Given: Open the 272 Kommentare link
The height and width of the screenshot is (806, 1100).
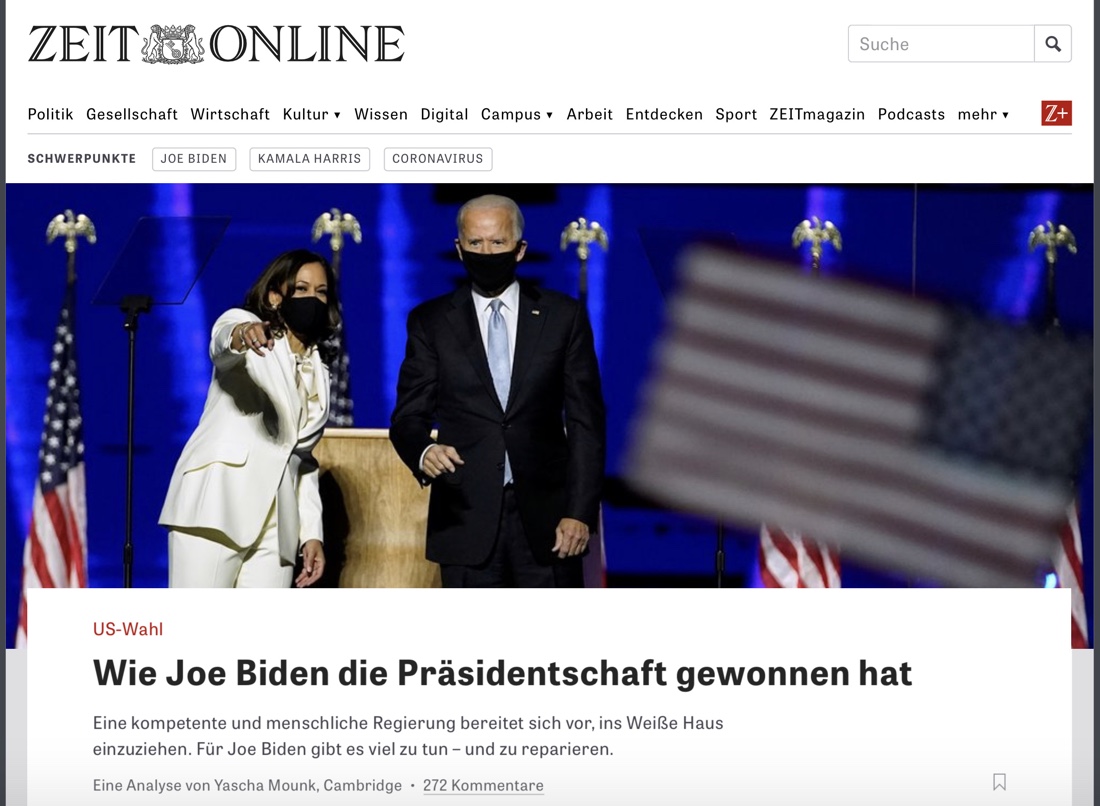Looking at the screenshot, I should tap(483, 786).
